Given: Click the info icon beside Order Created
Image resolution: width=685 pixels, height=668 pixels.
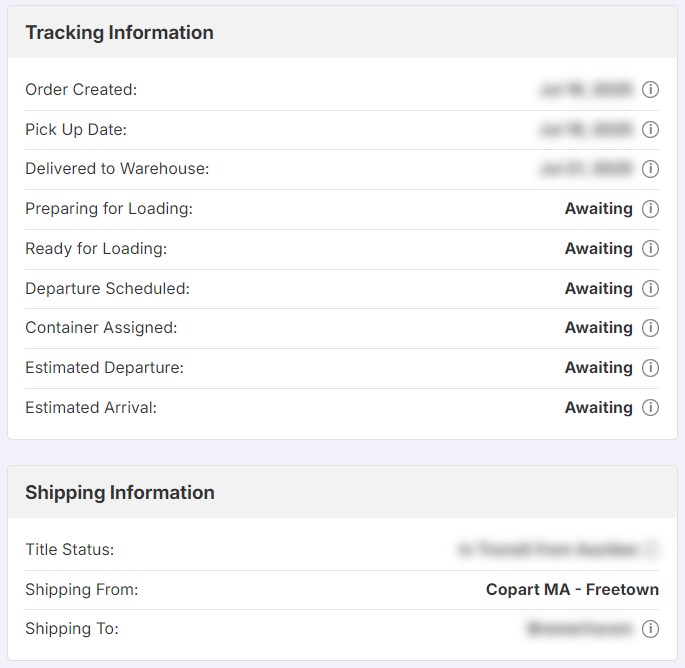Looking at the screenshot, I should pos(650,90).
